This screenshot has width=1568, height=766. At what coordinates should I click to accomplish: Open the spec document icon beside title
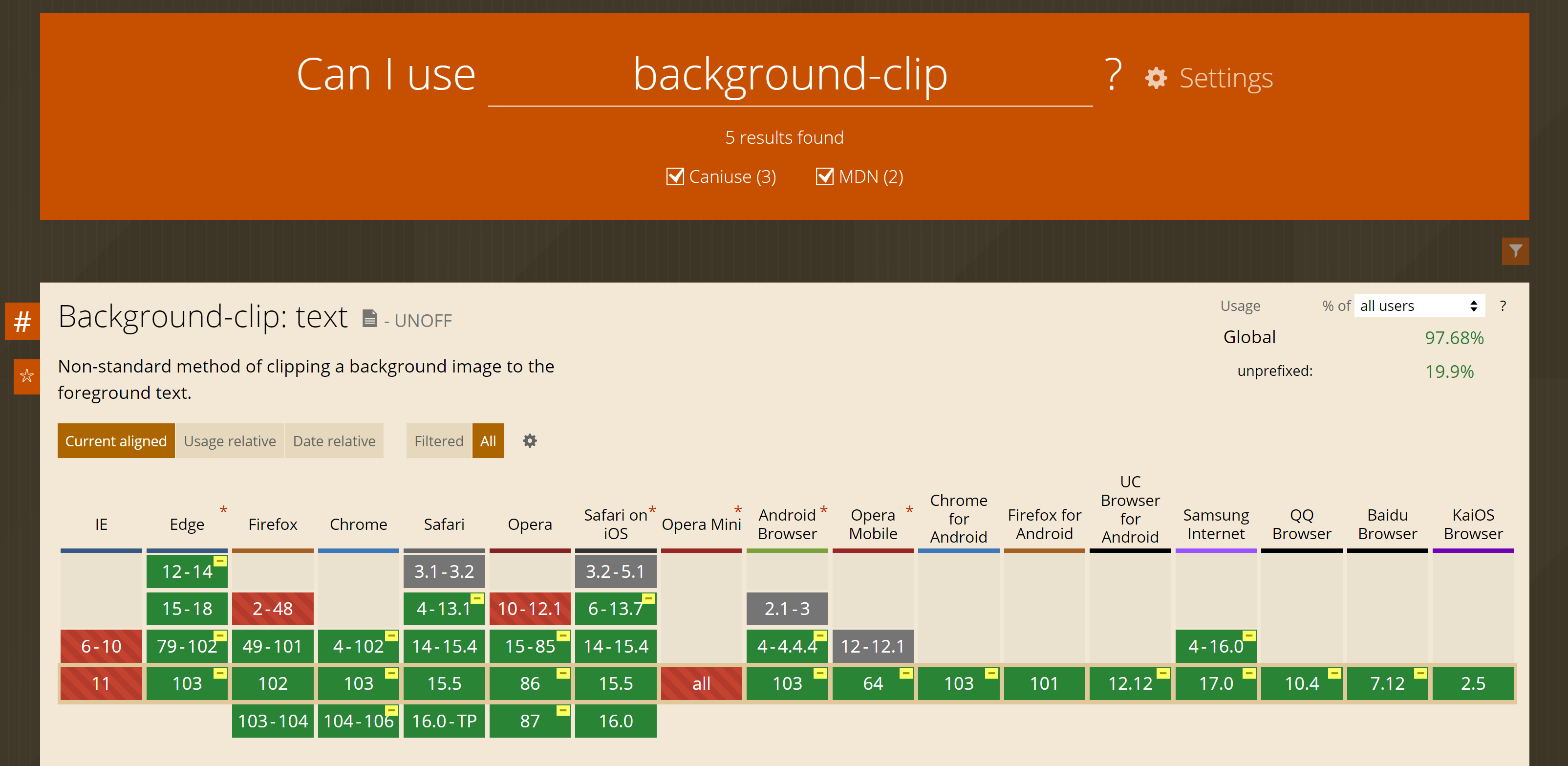(x=369, y=318)
